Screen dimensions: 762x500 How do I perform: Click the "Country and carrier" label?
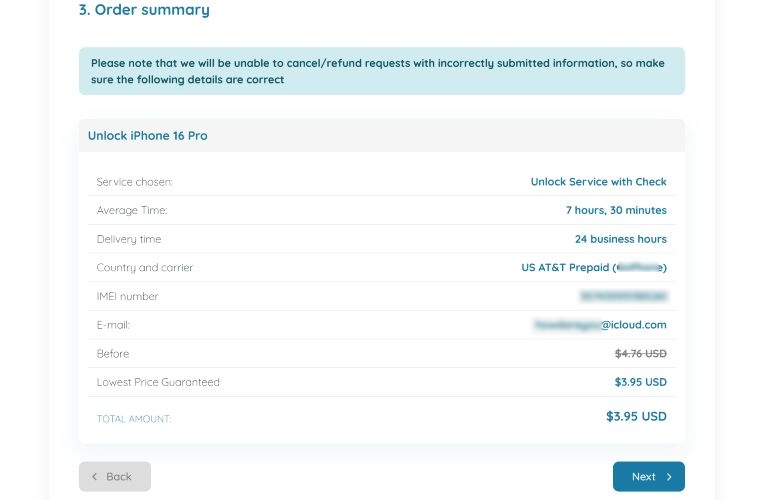(x=145, y=268)
